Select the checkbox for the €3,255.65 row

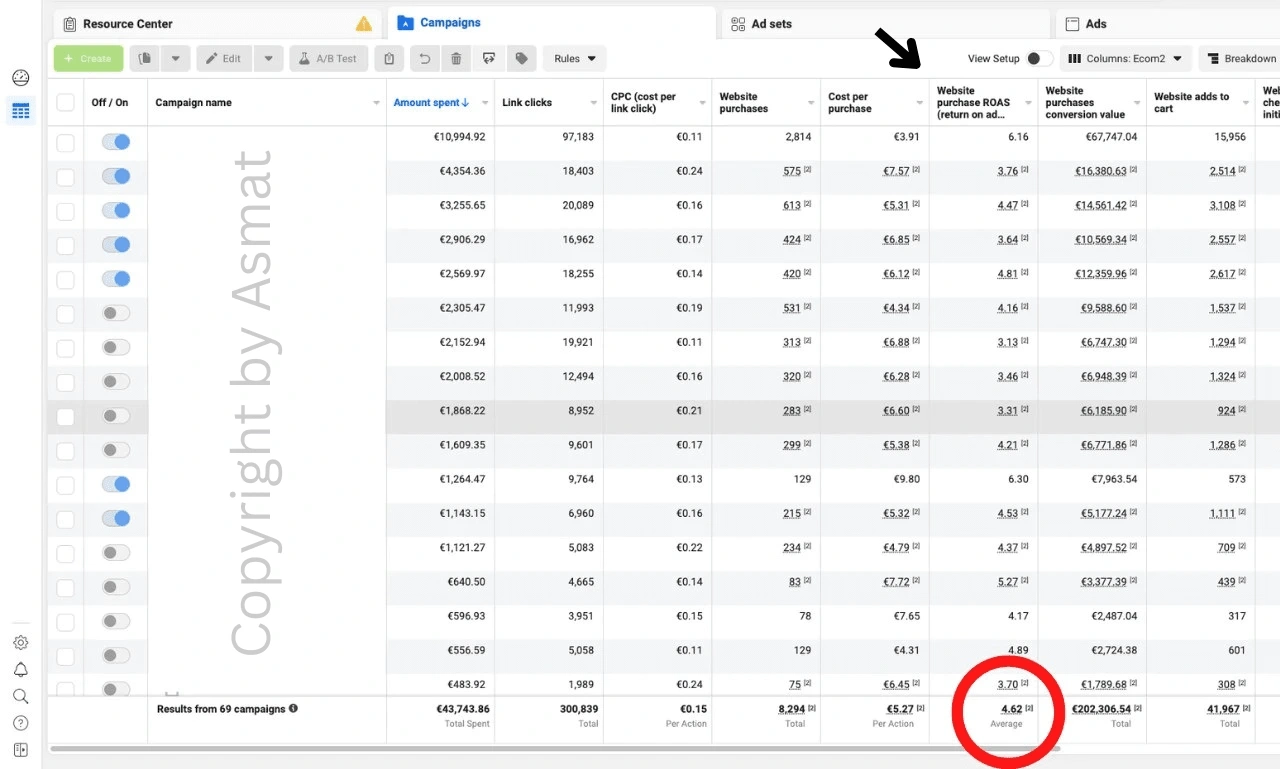[x=65, y=211]
